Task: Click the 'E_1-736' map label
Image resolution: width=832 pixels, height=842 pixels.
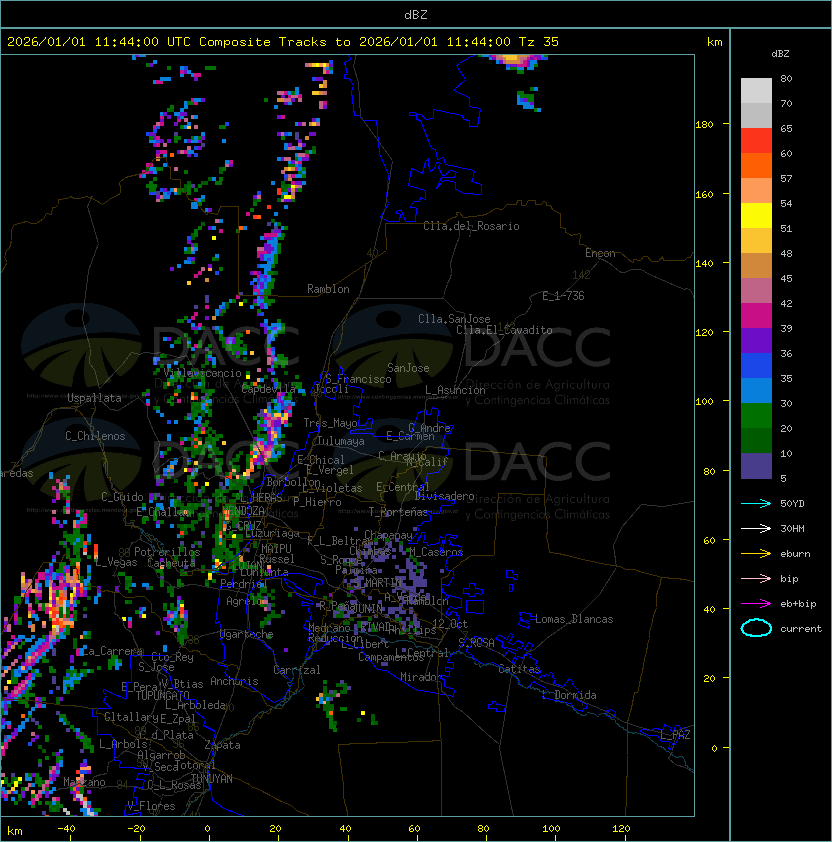Action: click(x=563, y=296)
